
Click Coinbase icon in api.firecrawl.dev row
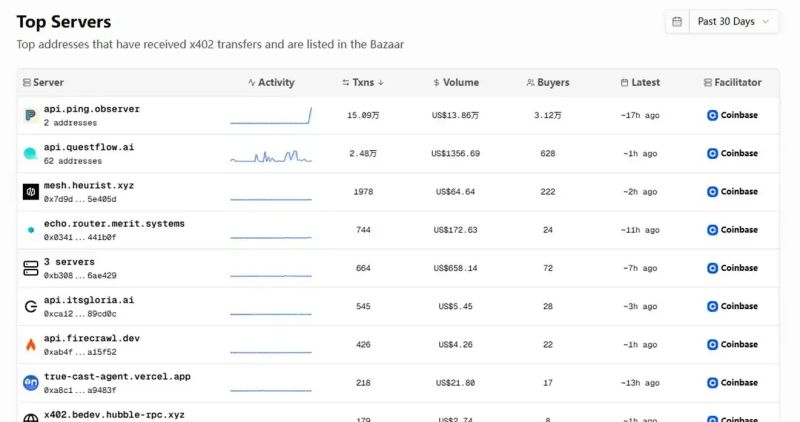click(x=712, y=344)
